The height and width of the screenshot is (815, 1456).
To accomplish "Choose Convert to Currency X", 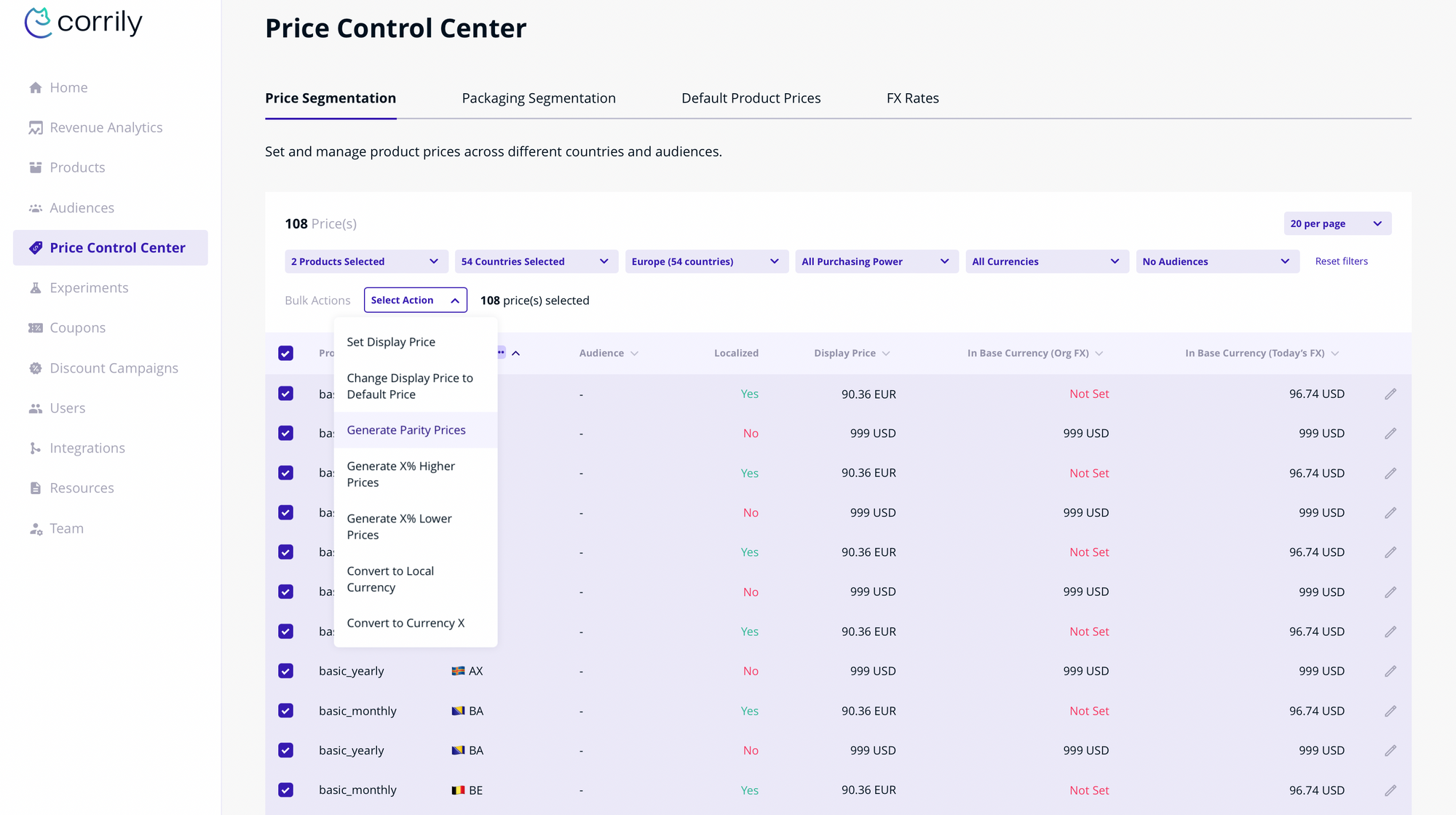I will 416,623.
